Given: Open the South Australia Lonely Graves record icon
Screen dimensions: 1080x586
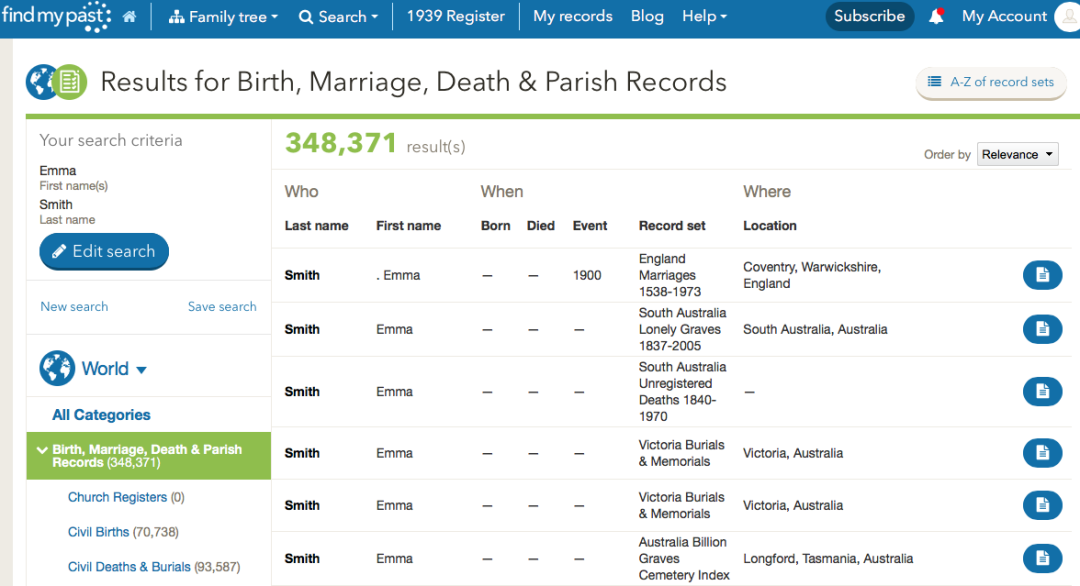Looking at the screenshot, I should 1042,329.
